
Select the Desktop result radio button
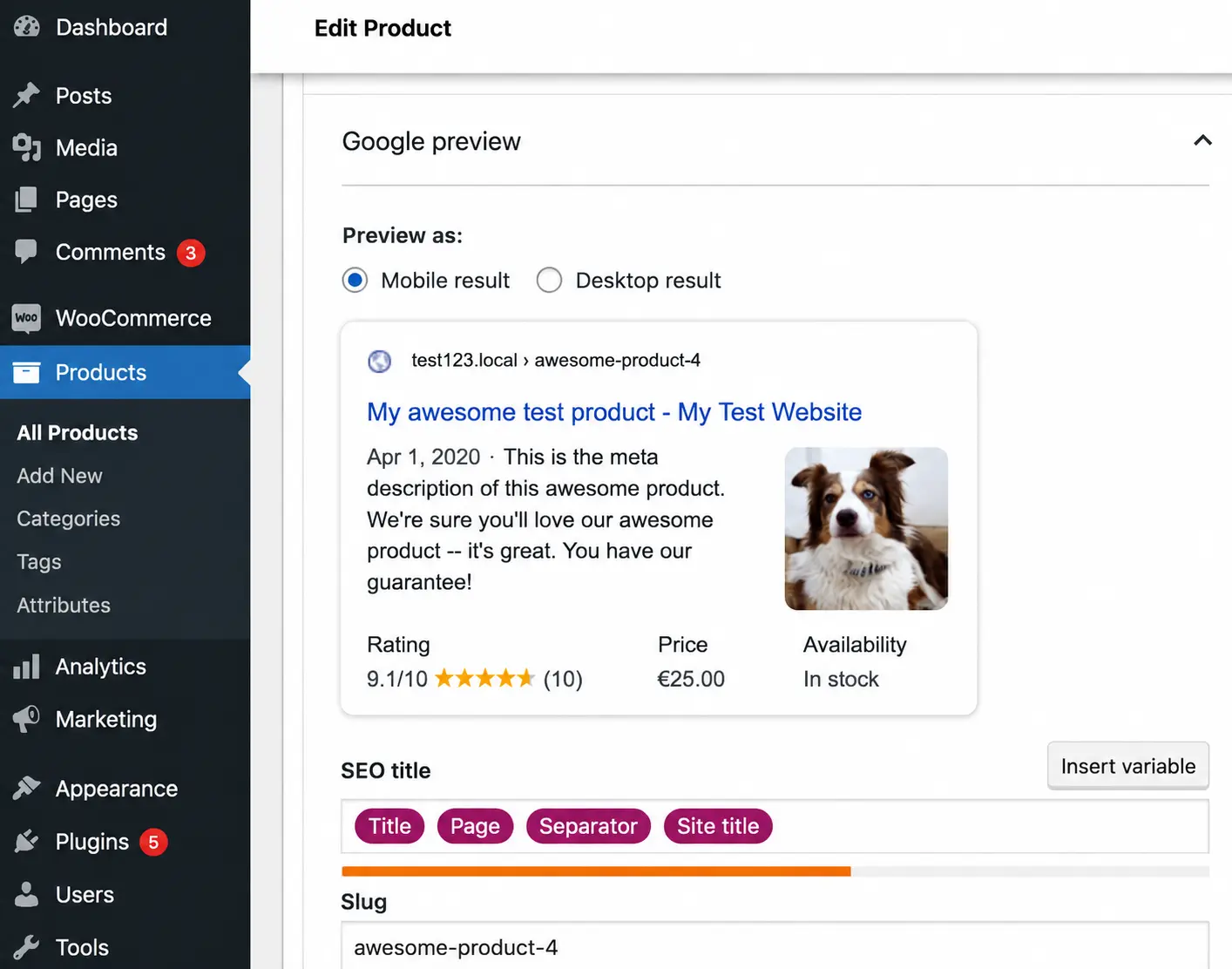click(x=549, y=281)
